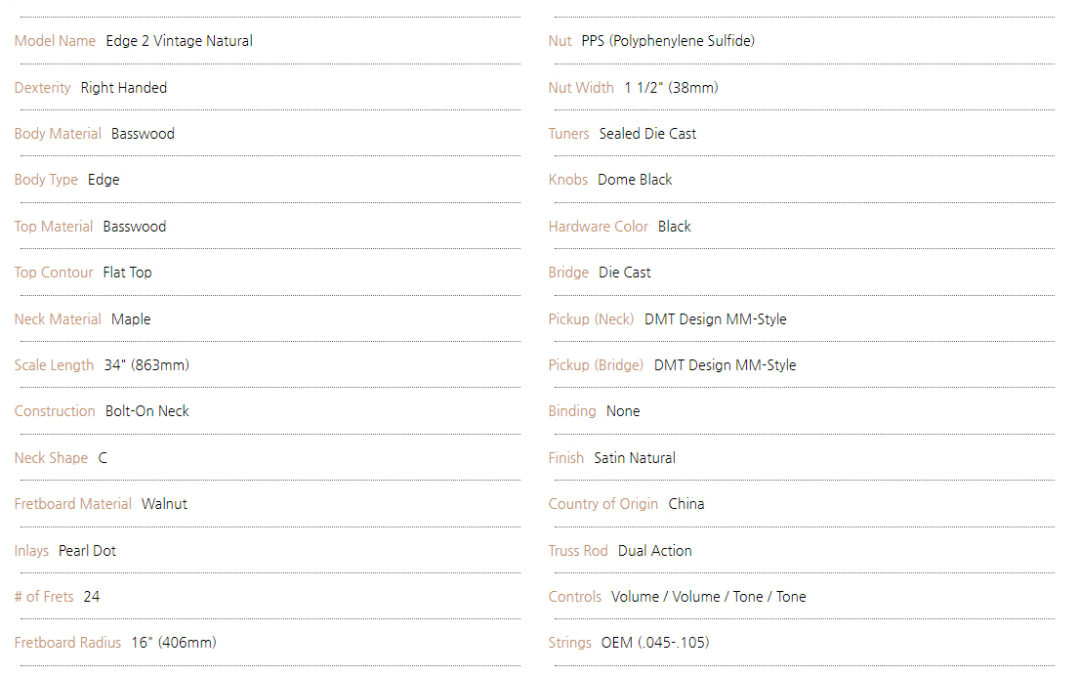Click the Volume / Volume / Tone / Tone controls text
The image size is (1080, 675).
pos(709,597)
